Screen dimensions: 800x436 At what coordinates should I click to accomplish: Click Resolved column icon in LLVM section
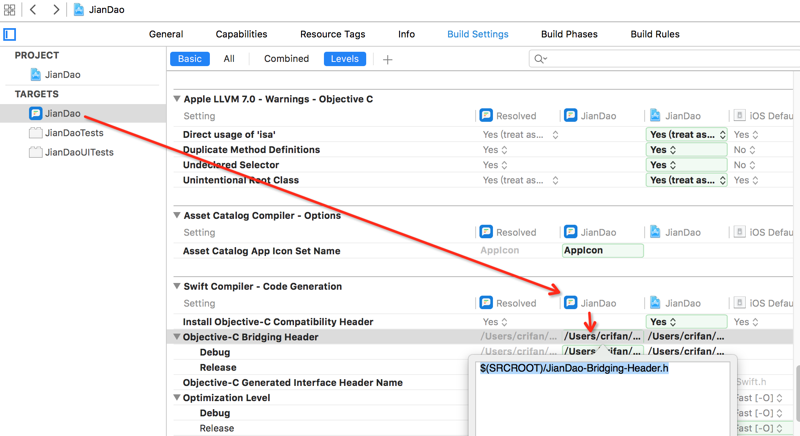point(486,115)
